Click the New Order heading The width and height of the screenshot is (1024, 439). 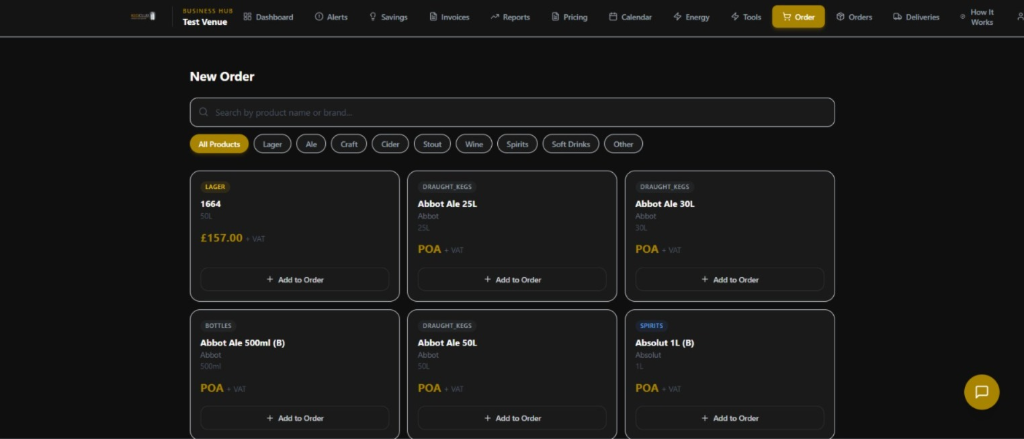point(222,76)
